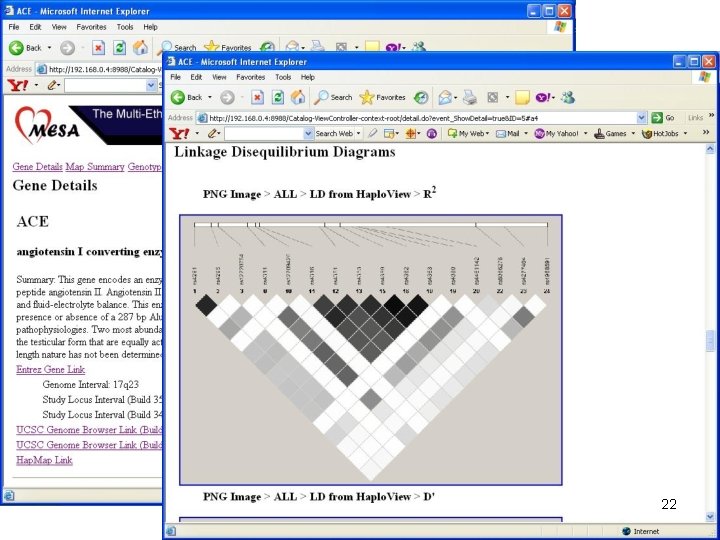Open Tools menu in rear window
The height and width of the screenshot is (540, 720).
coord(125,27)
